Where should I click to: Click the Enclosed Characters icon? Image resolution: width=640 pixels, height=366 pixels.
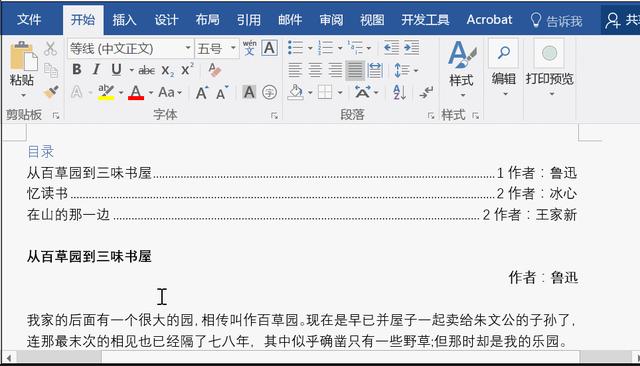coord(269,92)
